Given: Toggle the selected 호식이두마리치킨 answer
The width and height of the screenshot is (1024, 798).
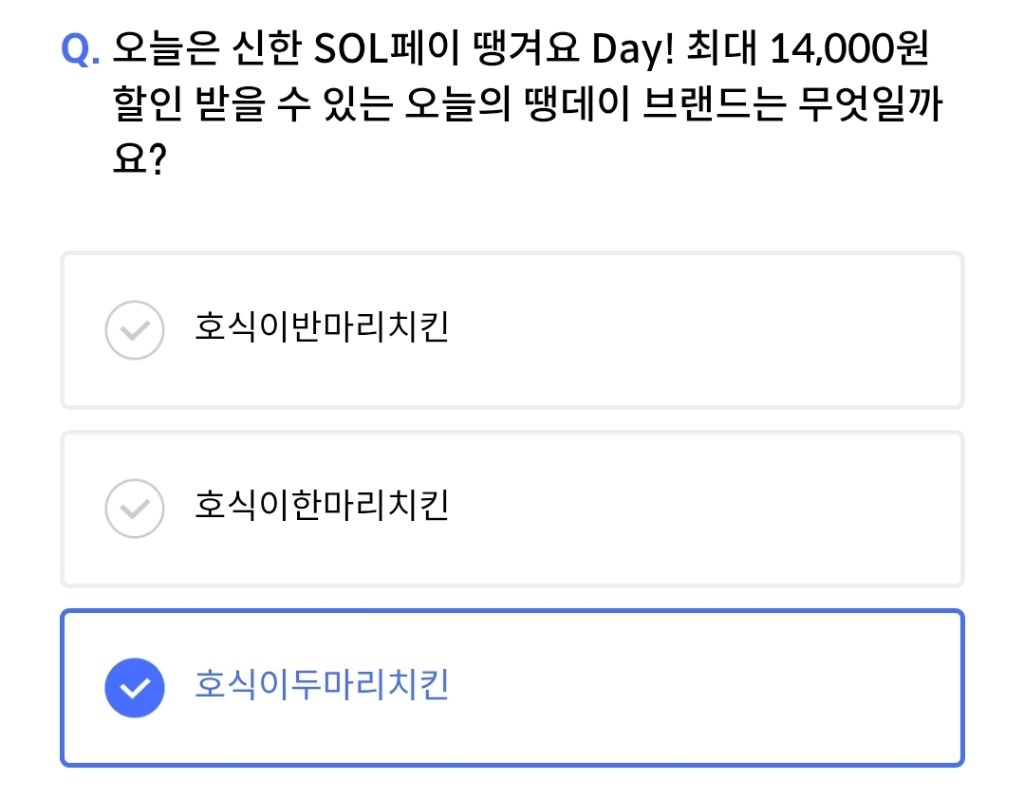Looking at the screenshot, I should coord(512,688).
